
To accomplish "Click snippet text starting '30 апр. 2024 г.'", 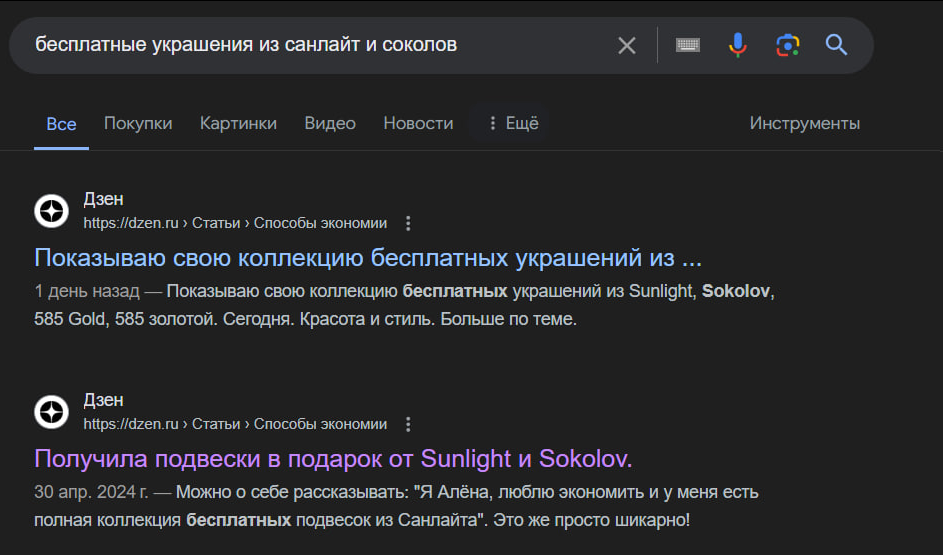I will [x=396, y=506].
